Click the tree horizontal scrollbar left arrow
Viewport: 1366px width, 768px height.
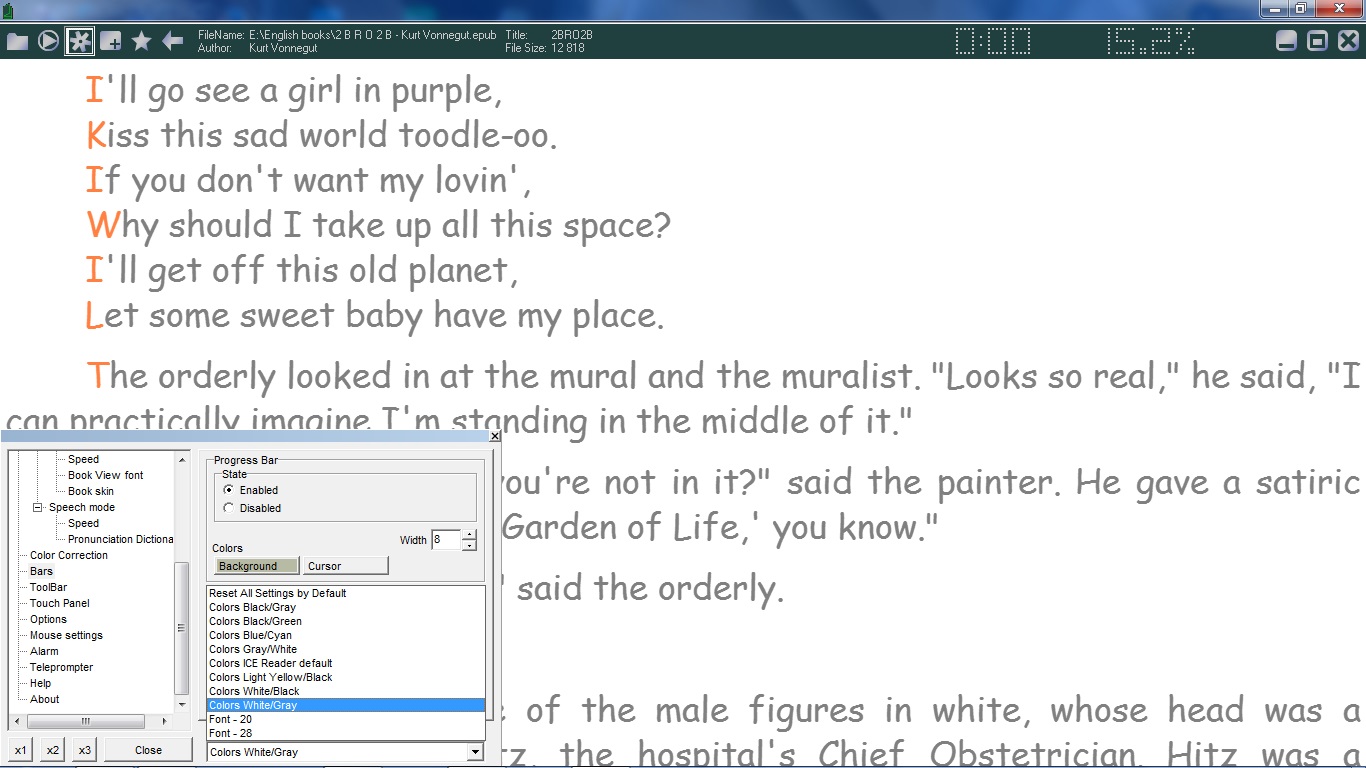point(18,721)
